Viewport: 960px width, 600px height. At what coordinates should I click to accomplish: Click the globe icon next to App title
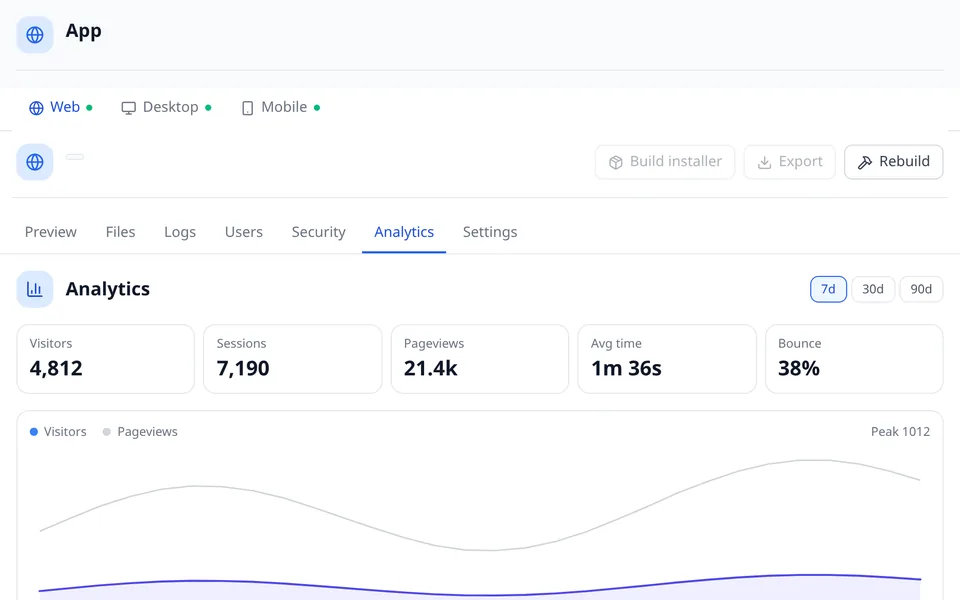point(35,35)
